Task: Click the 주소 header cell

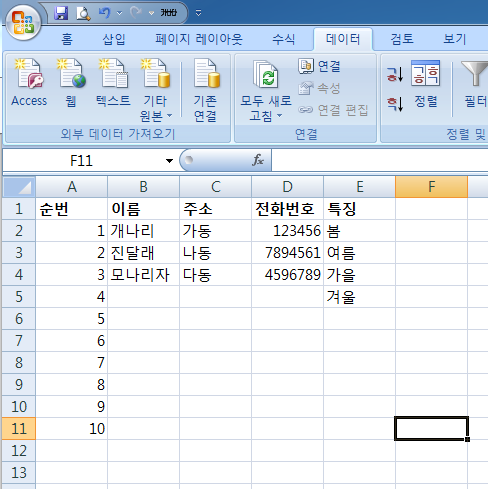Action: point(216,209)
